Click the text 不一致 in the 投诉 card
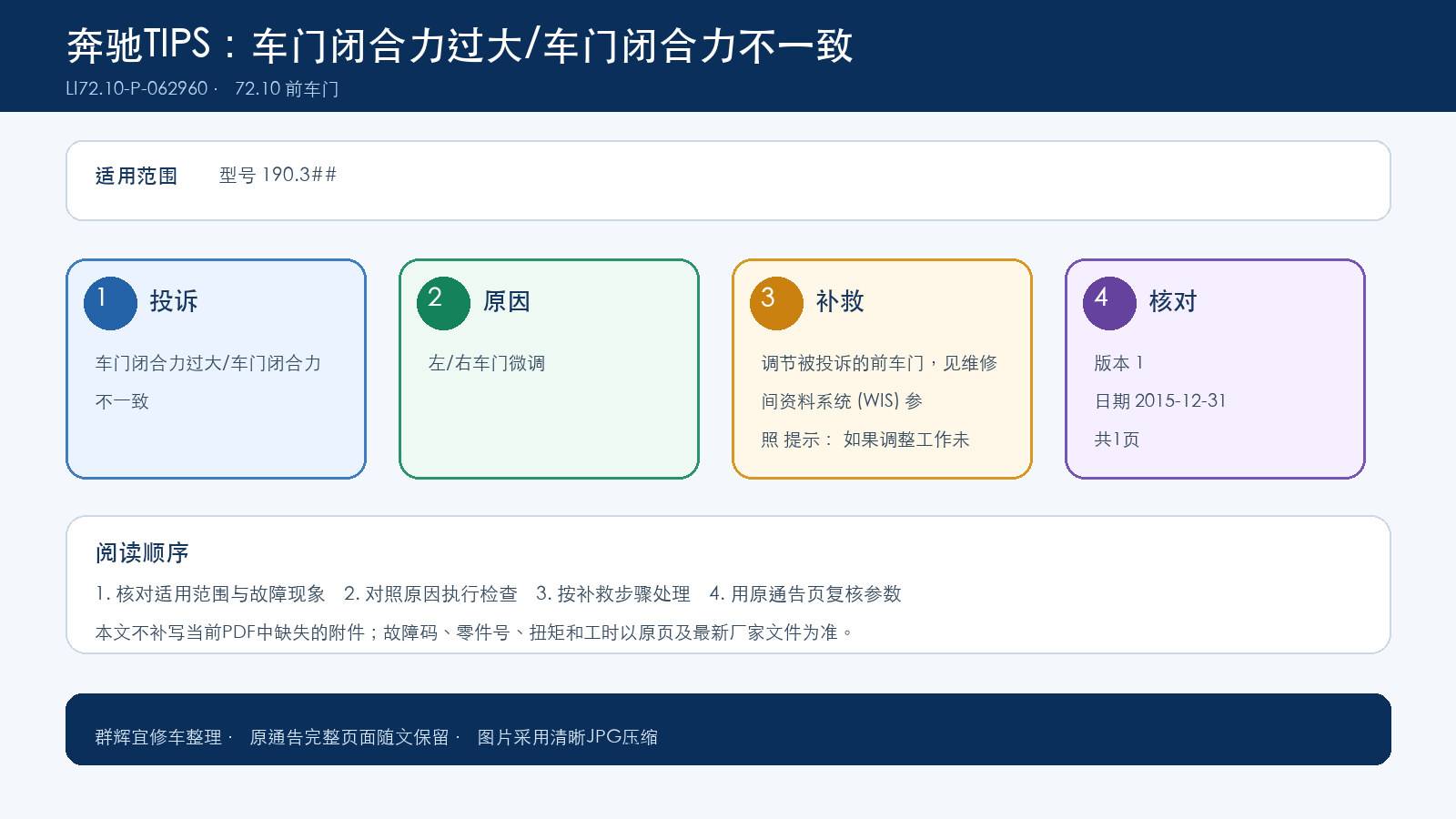 (122, 401)
